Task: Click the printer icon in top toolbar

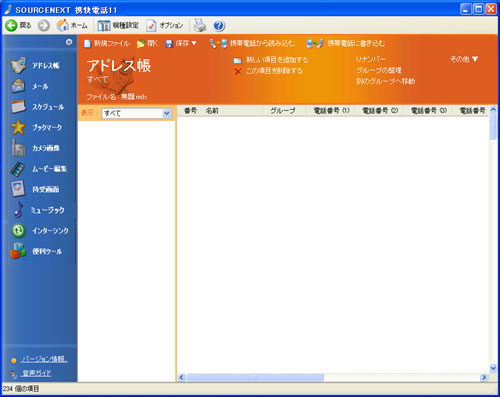Action: pyautogui.click(x=200, y=25)
